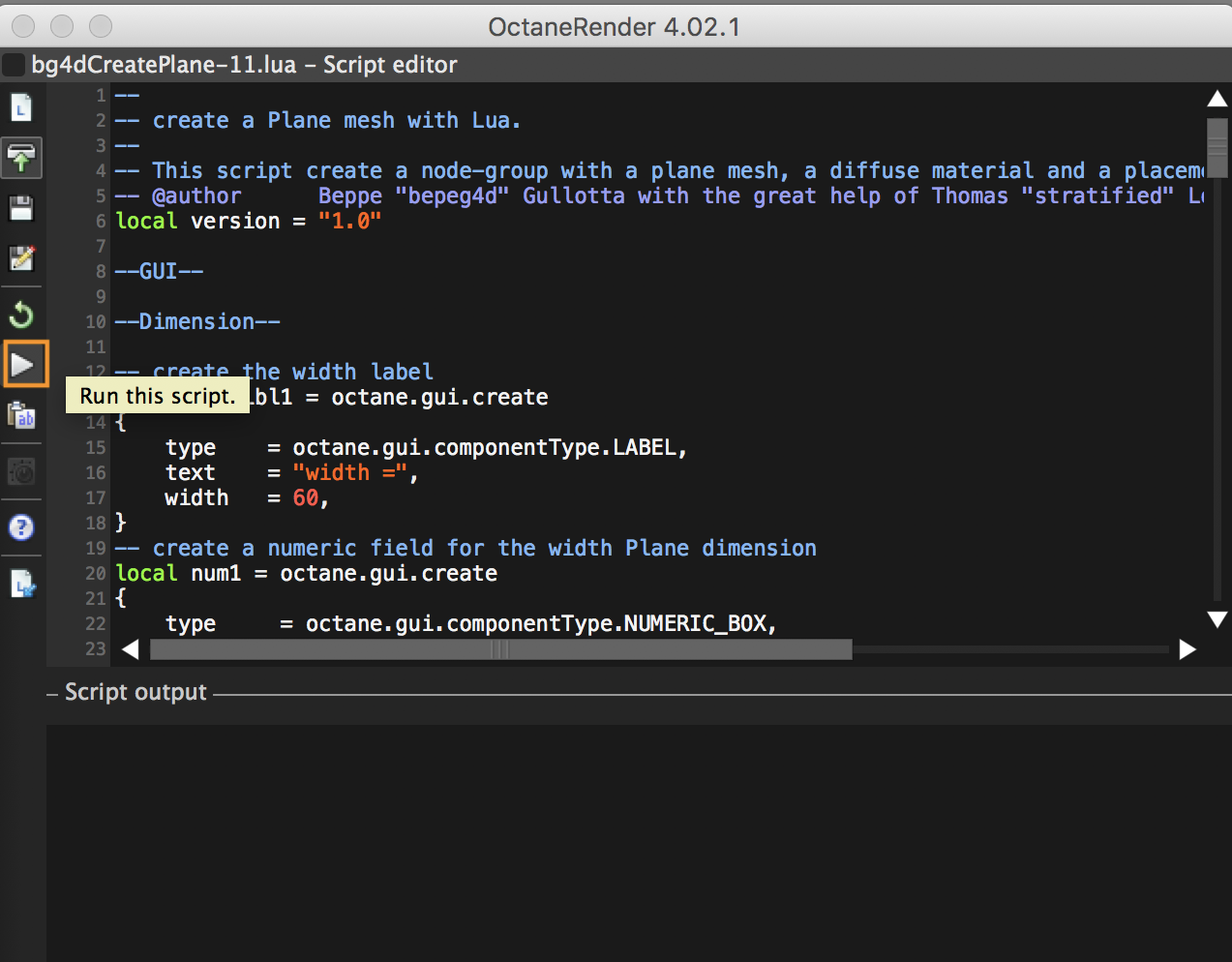
Task: Open a script file with load icon
Action: click(x=21, y=158)
